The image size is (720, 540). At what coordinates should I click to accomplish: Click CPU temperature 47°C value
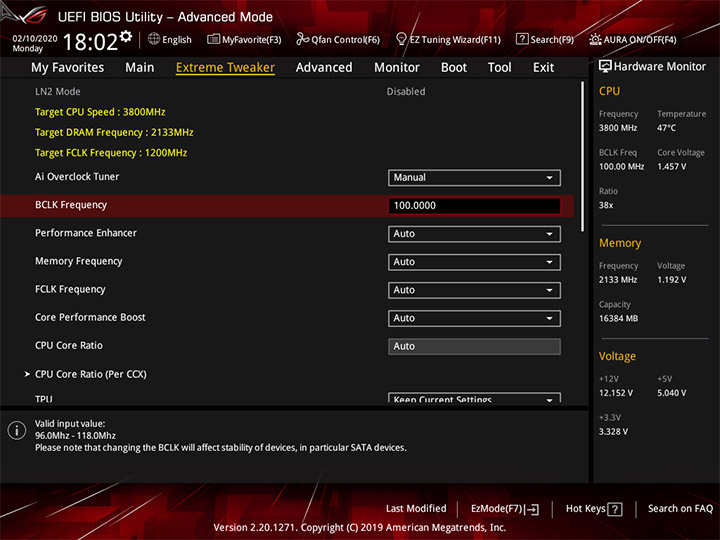666,128
